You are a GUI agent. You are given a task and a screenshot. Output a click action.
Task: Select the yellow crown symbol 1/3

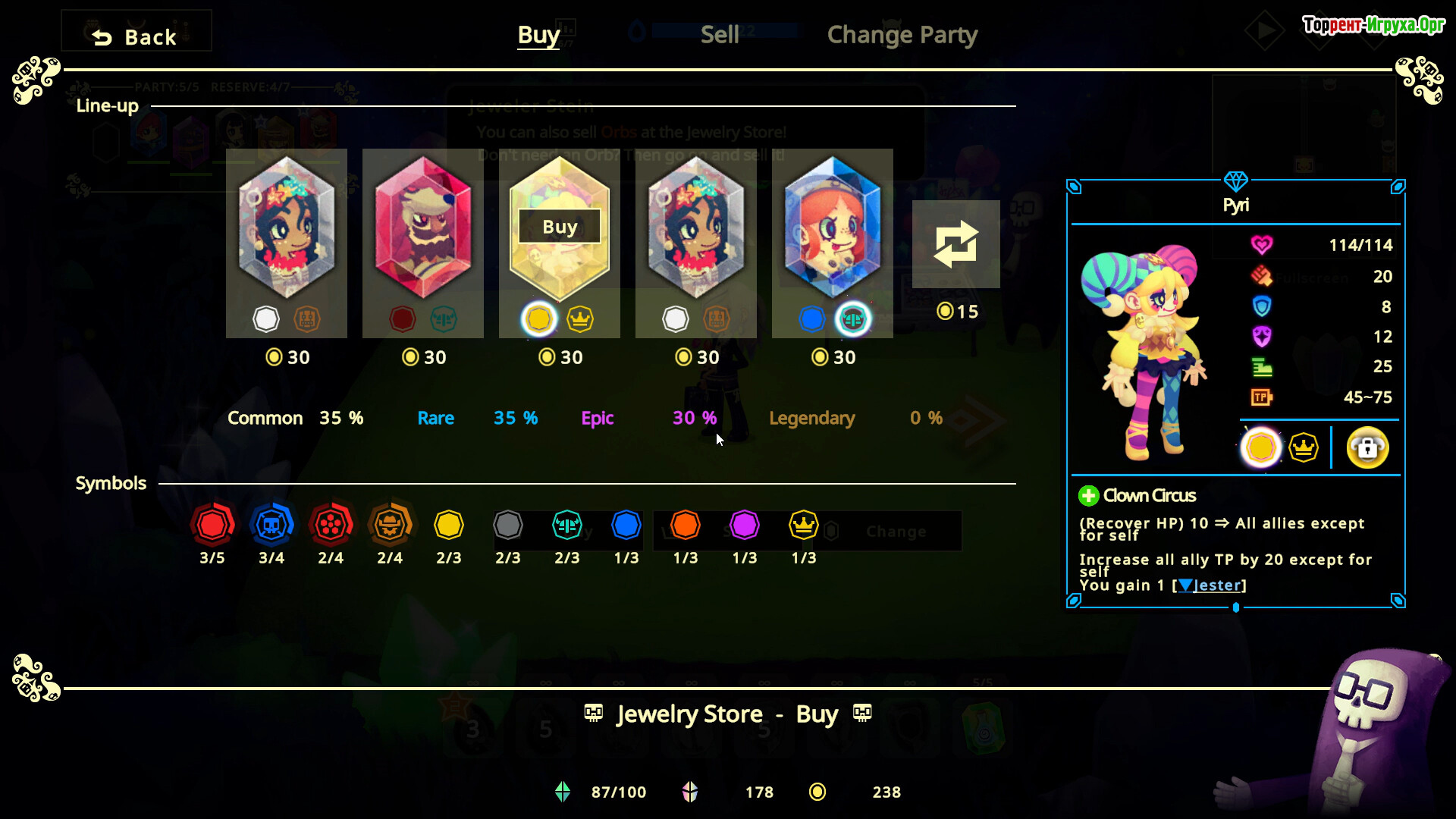[804, 525]
